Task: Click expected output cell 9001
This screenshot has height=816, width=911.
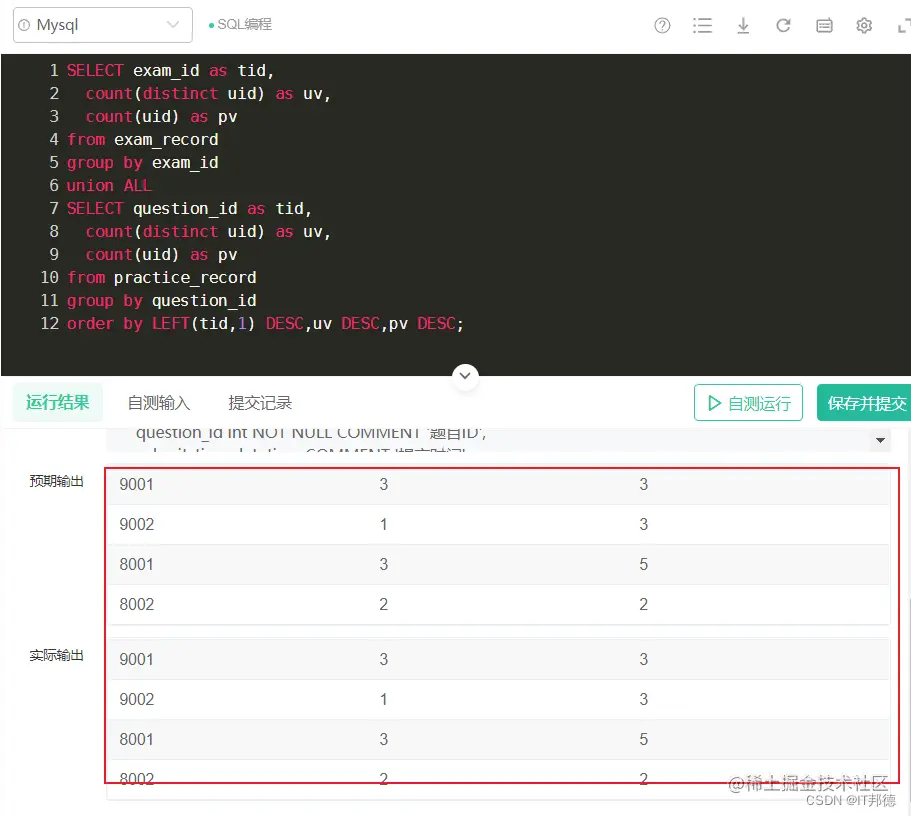Action: 137,485
